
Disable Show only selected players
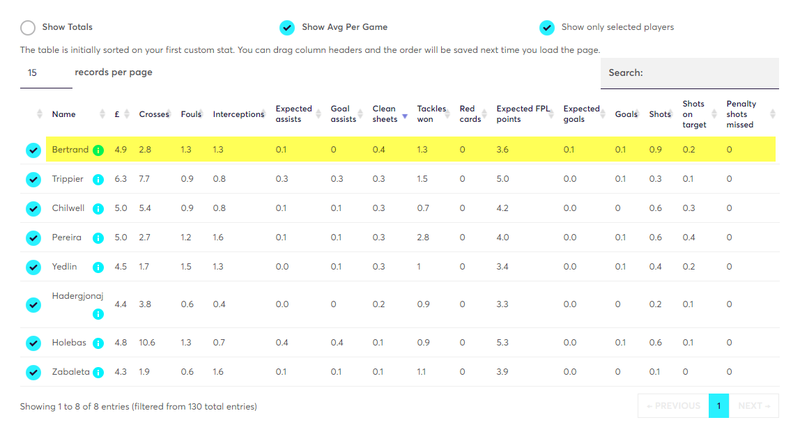[x=547, y=28]
